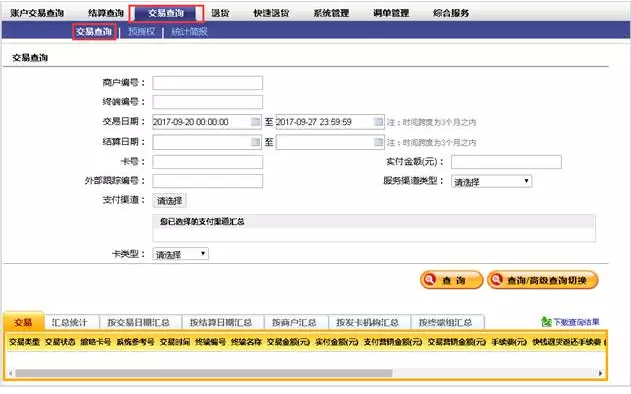Open calendar picker for transaction end date
The width and height of the screenshot is (631, 394).
click(378, 122)
